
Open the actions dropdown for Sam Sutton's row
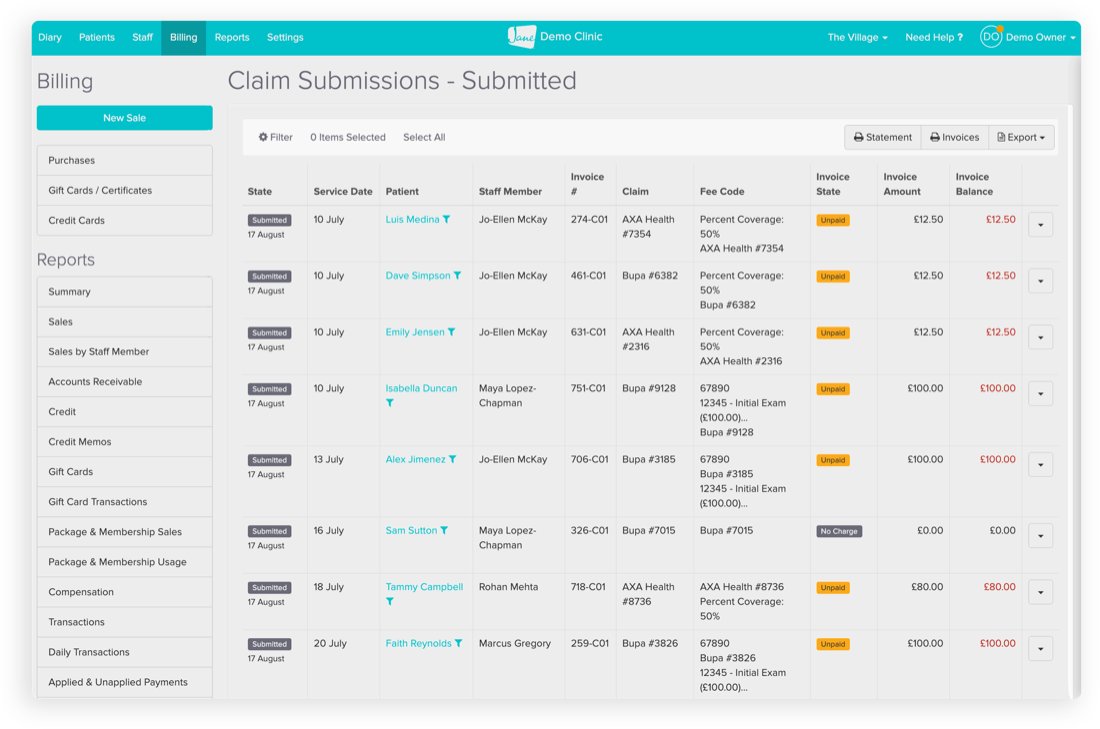[x=1040, y=536]
